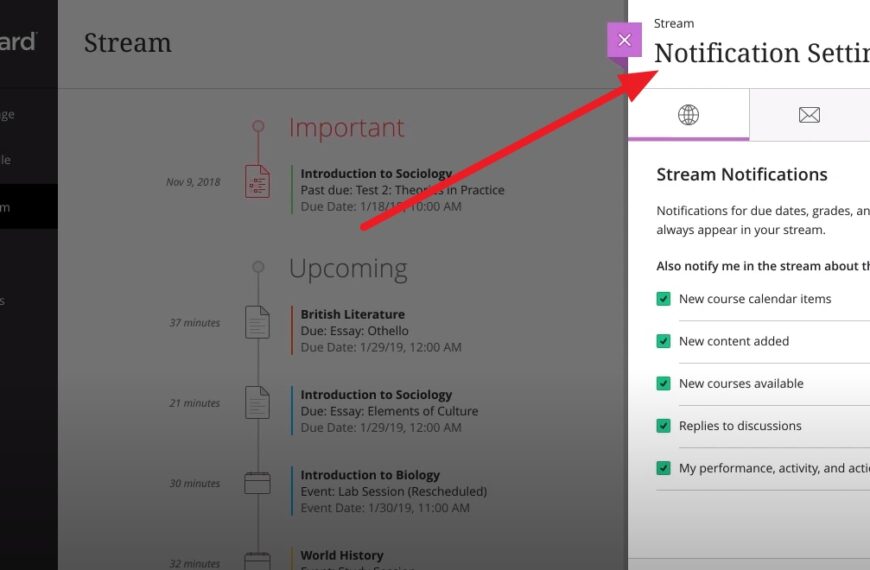The width and height of the screenshot is (870, 570).
Task: Toggle My performance, activity checkbox
Action: (663, 468)
